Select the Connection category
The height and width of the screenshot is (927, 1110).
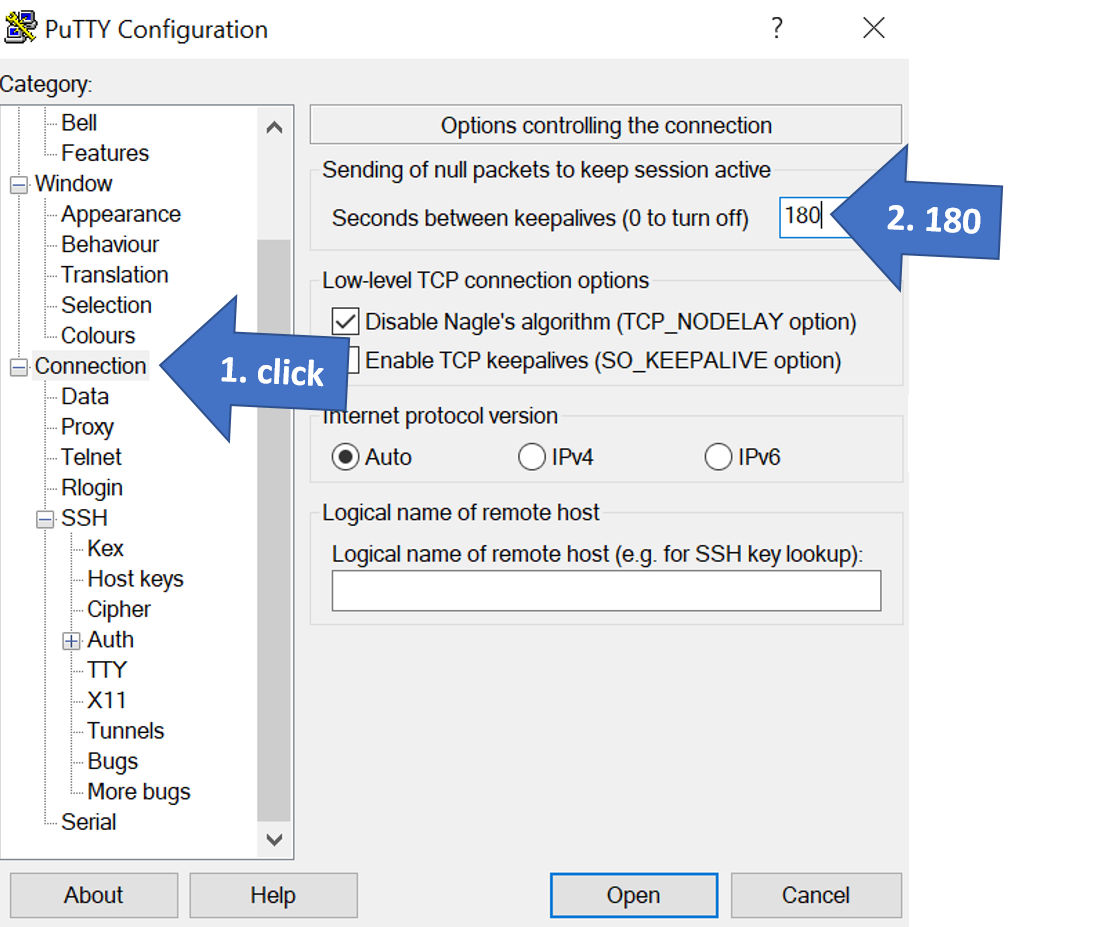[91, 366]
